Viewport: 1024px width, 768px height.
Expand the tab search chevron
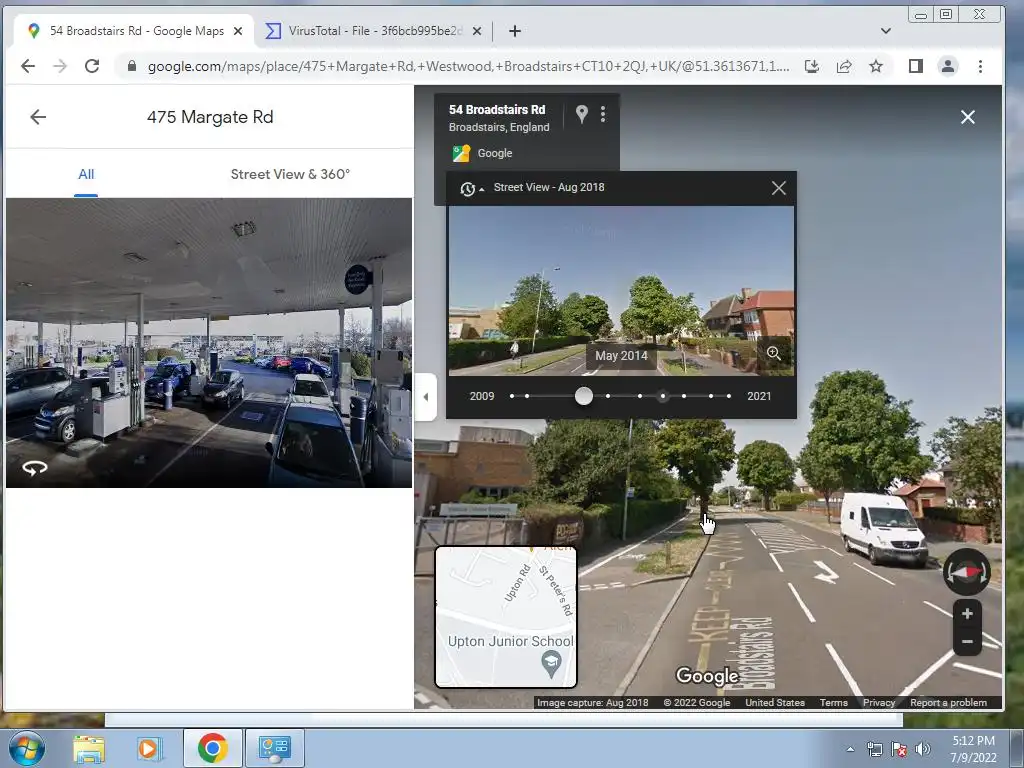(x=886, y=31)
